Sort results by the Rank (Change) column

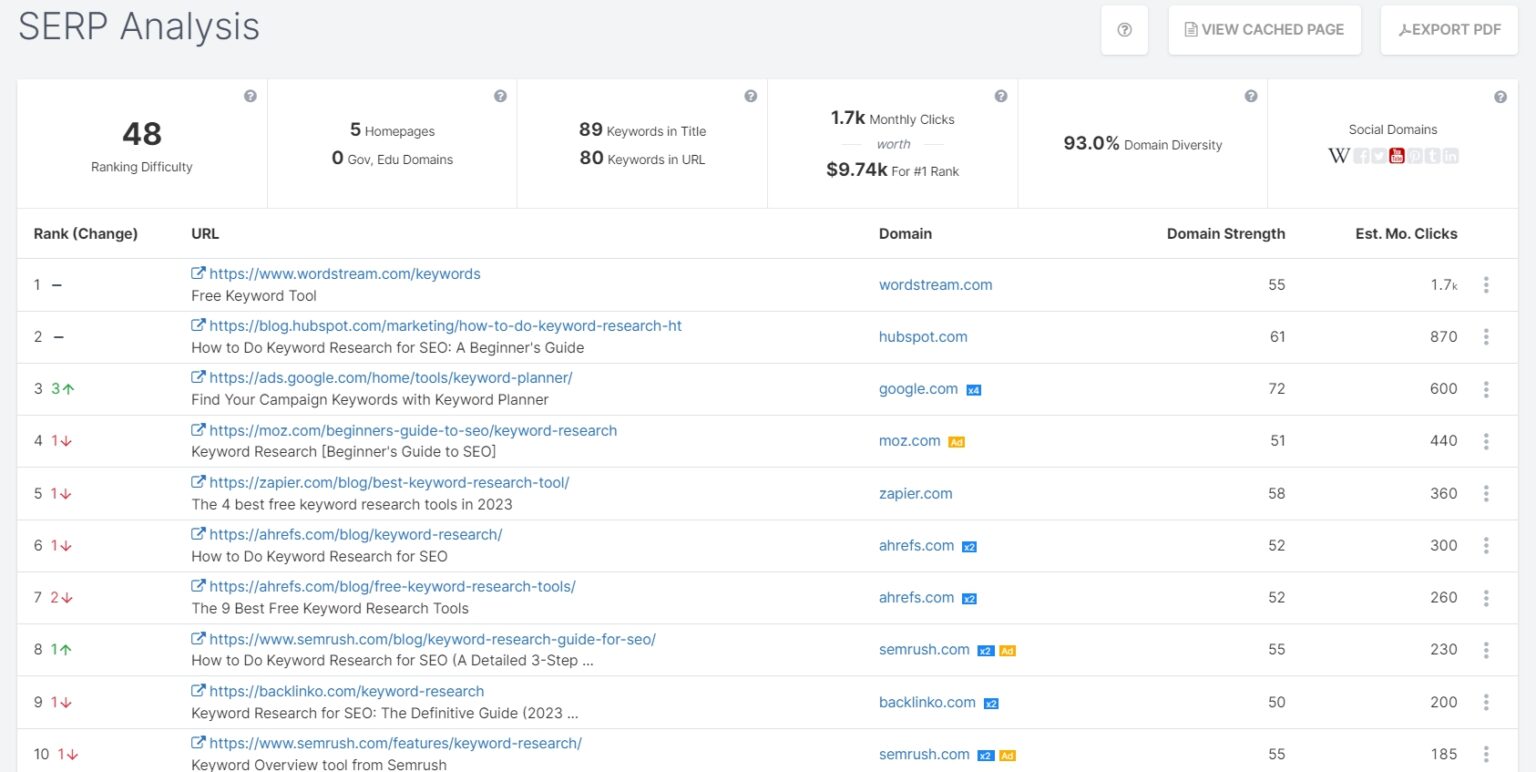pos(86,233)
